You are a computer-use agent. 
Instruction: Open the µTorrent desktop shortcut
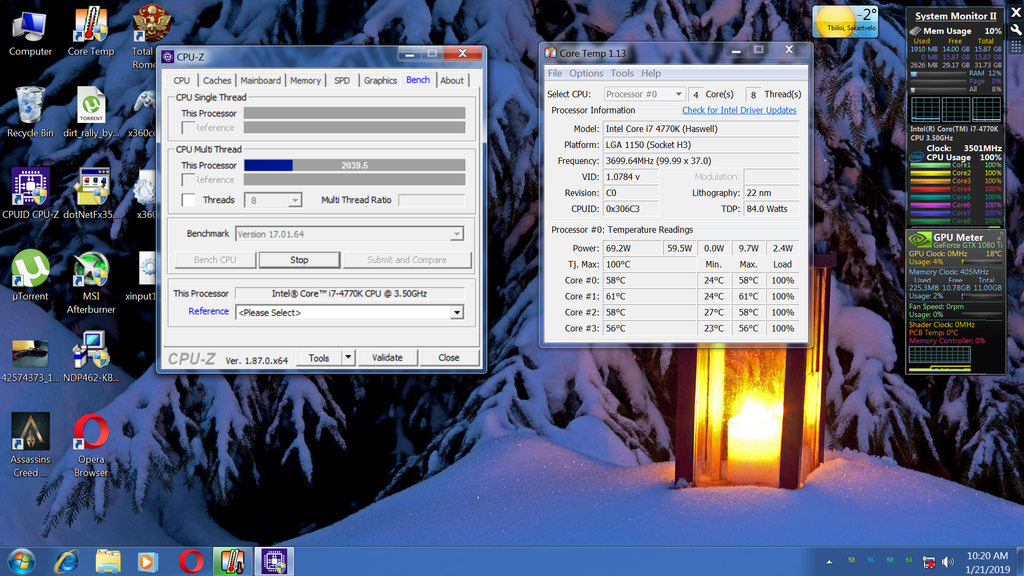point(31,272)
